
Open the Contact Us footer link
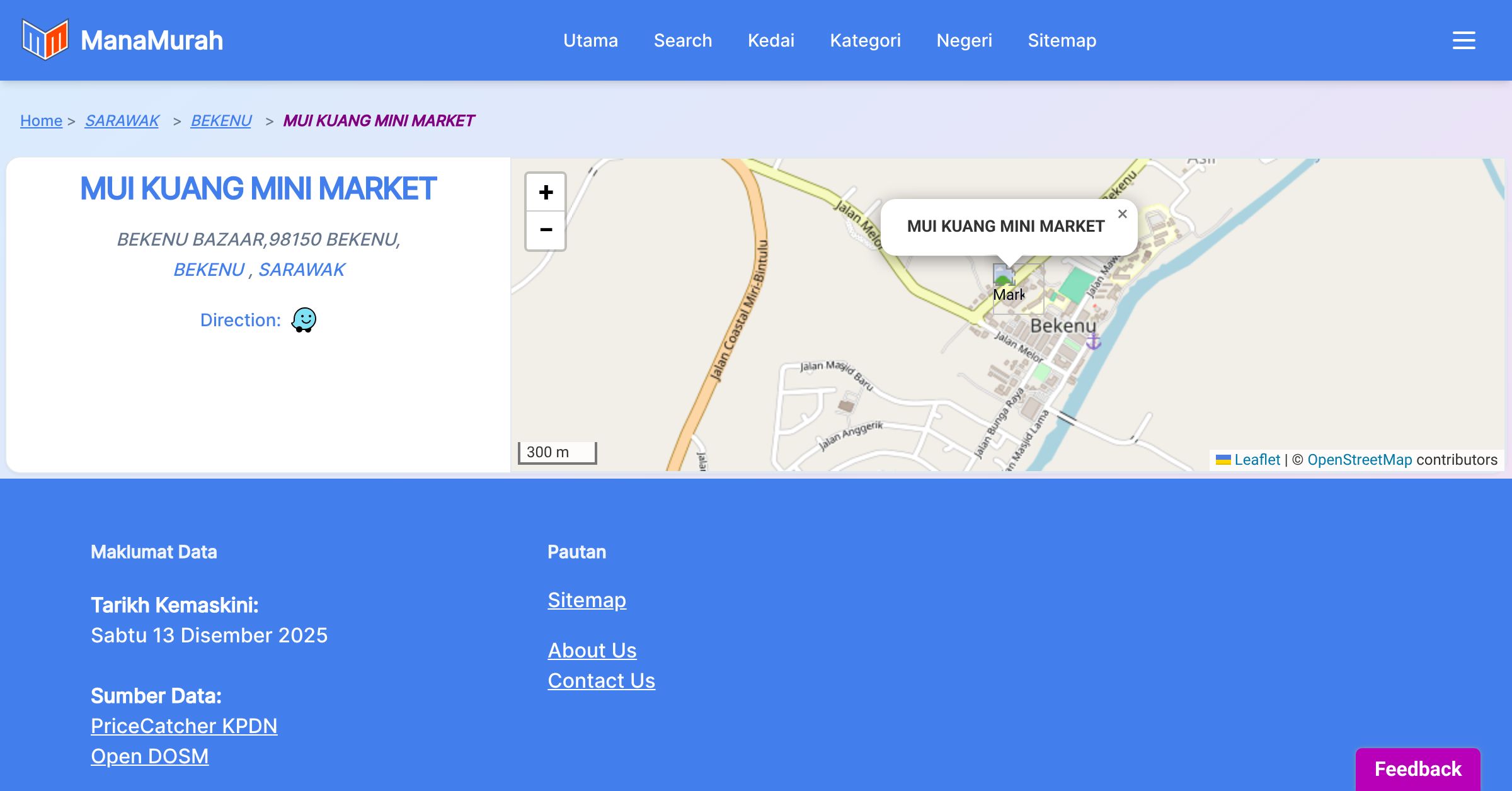click(601, 680)
